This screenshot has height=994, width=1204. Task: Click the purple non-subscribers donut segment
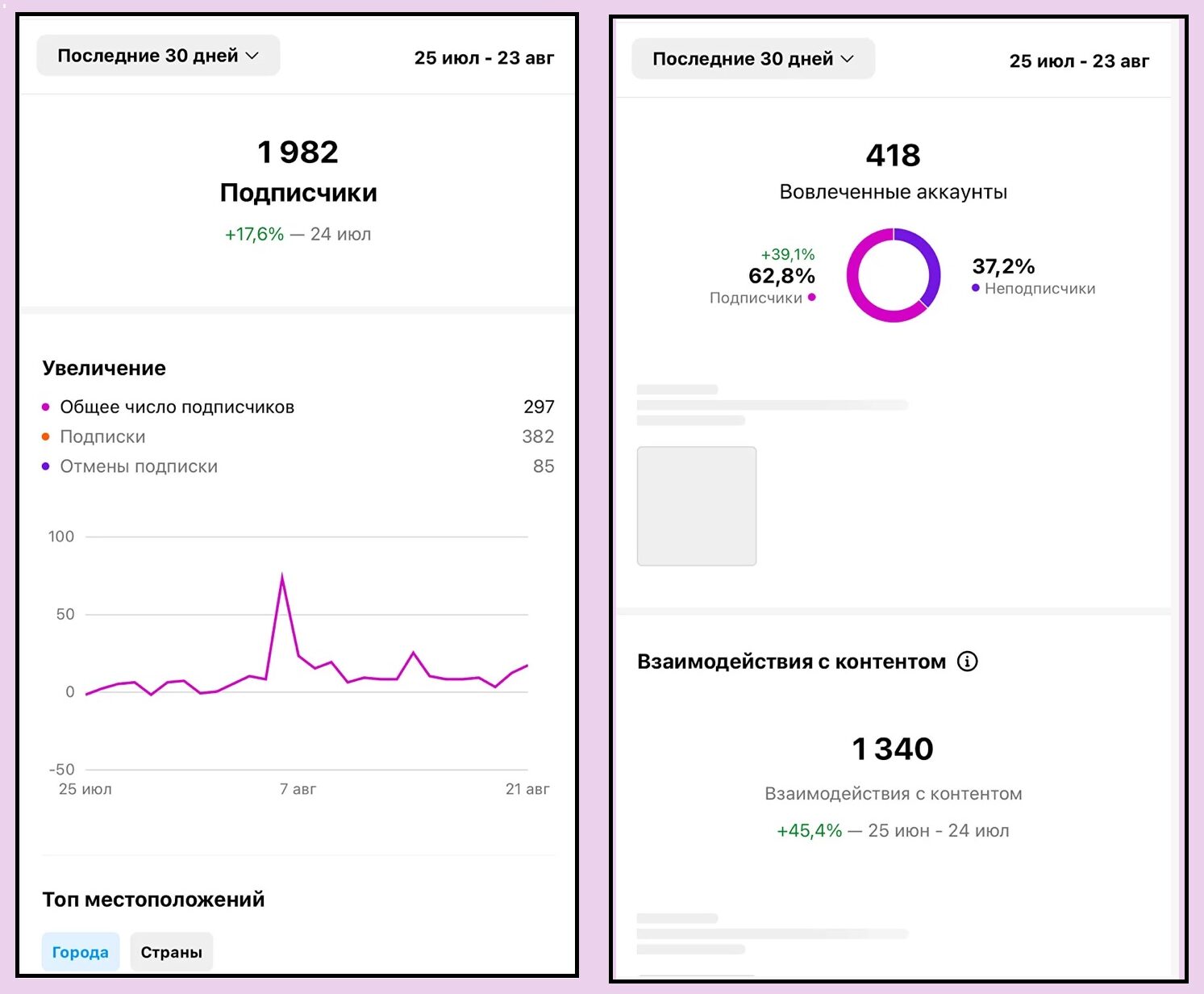pos(931,258)
